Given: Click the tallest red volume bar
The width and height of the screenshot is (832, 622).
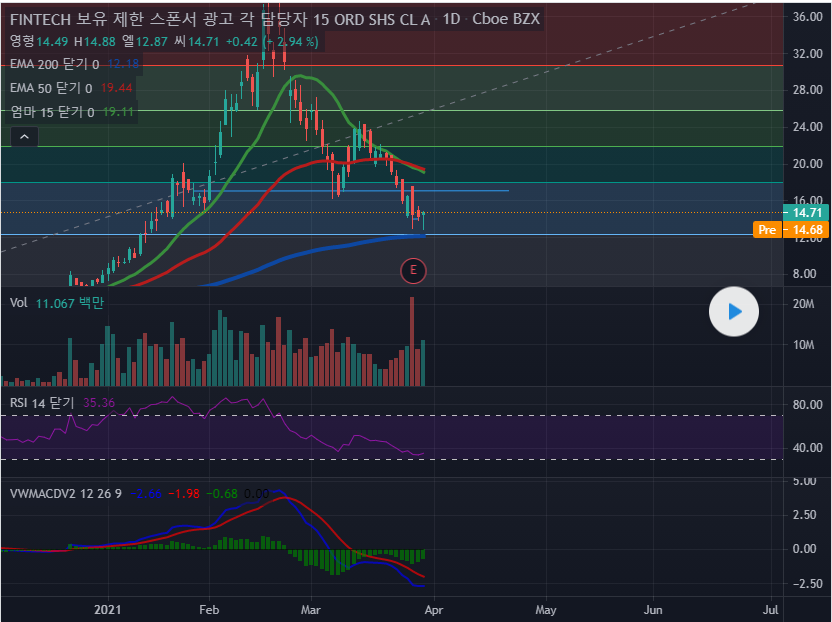Looking at the screenshot, I should click(x=411, y=340).
